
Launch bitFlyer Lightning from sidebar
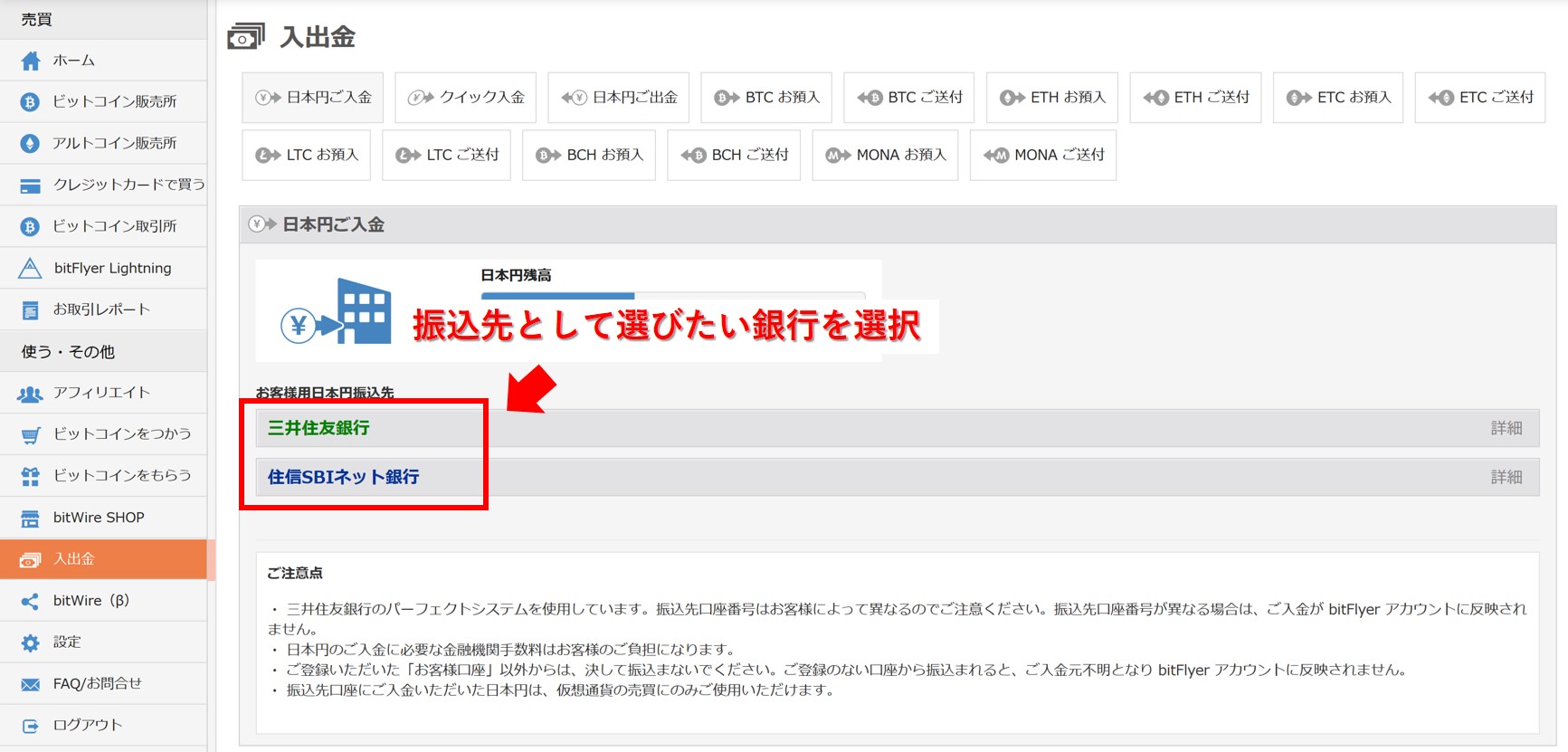tap(103, 269)
